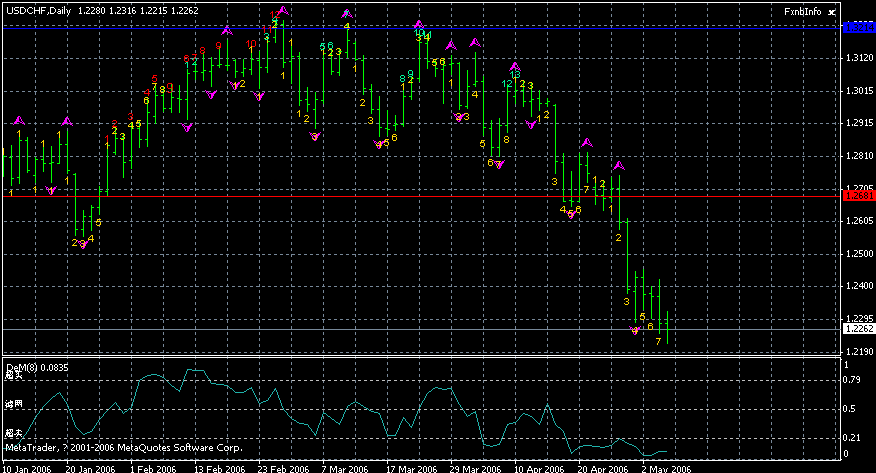Click the 1.2400 price scale value

point(857,286)
